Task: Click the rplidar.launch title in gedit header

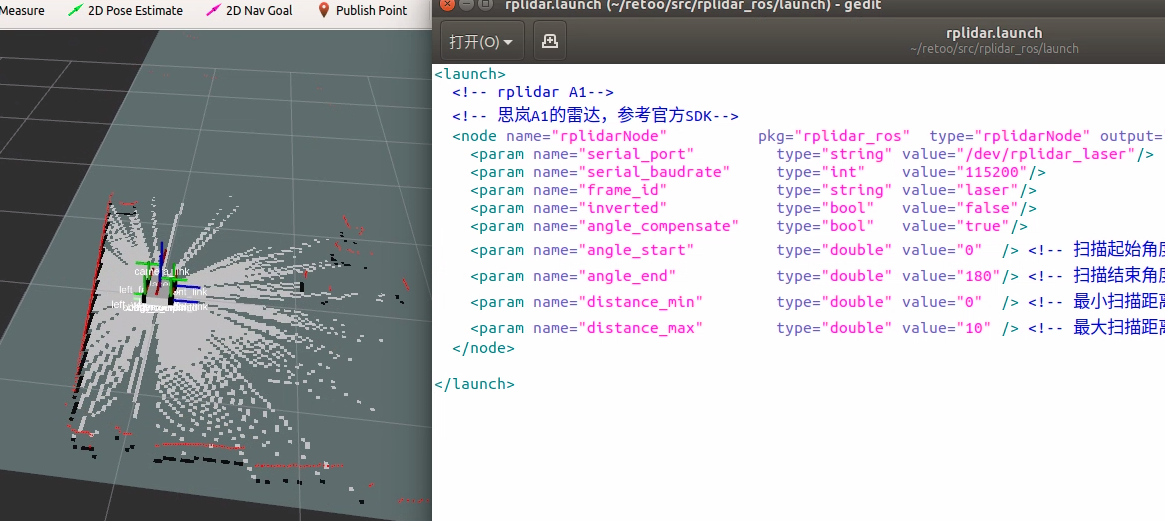Action: [994, 33]
